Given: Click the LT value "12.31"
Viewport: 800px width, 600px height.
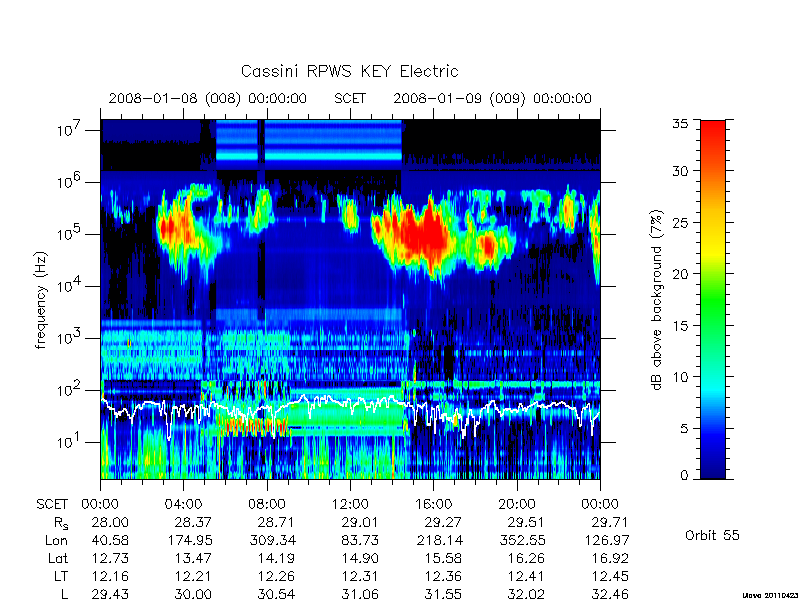Looking at the screenshot, I should 360,576.
